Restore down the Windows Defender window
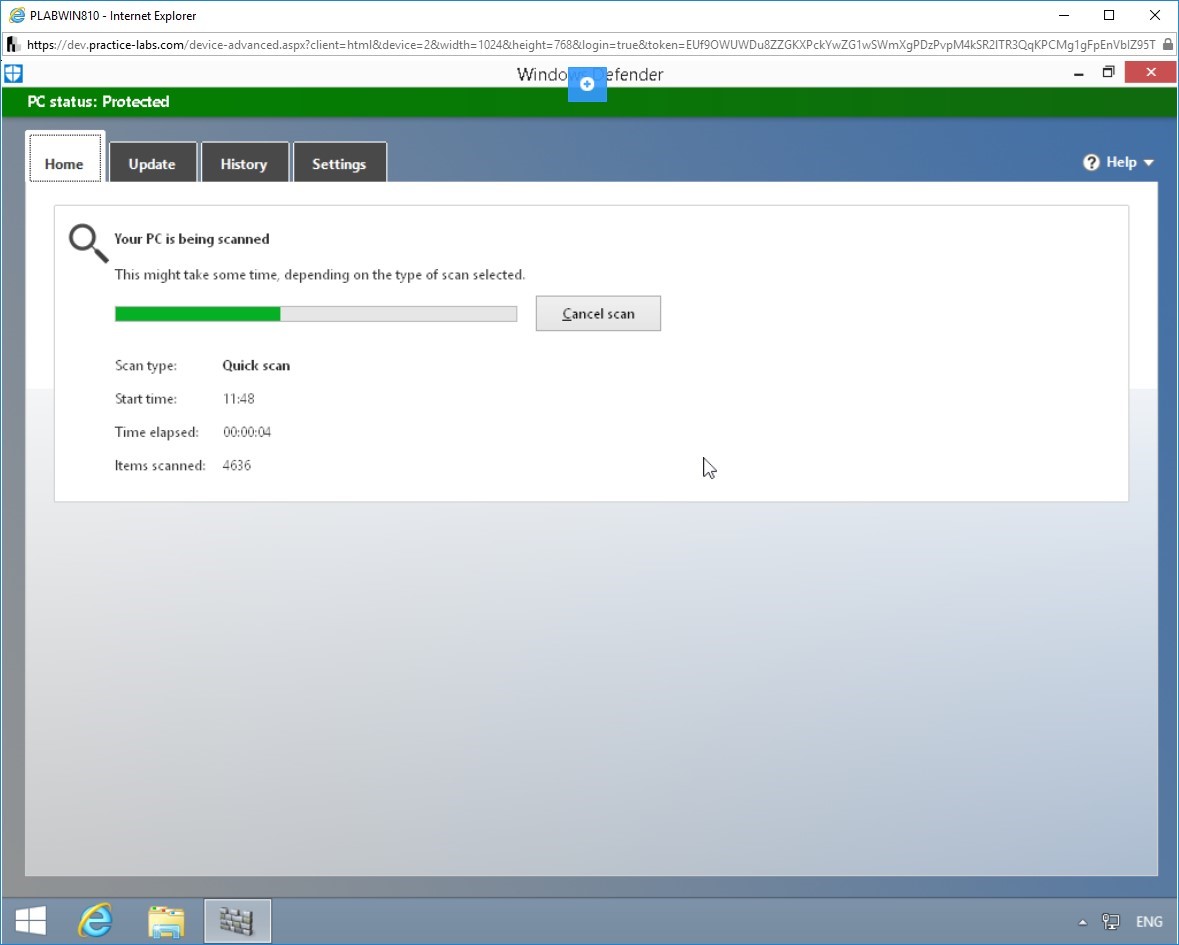This screenshot has width=1179, height=945. pyautogui.click(x=1108, y=73)
